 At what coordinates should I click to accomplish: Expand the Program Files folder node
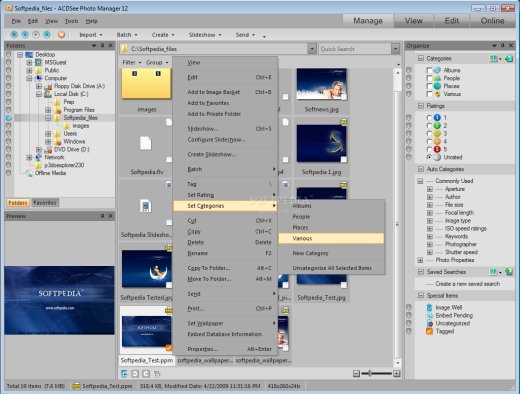tap(48, 110)
